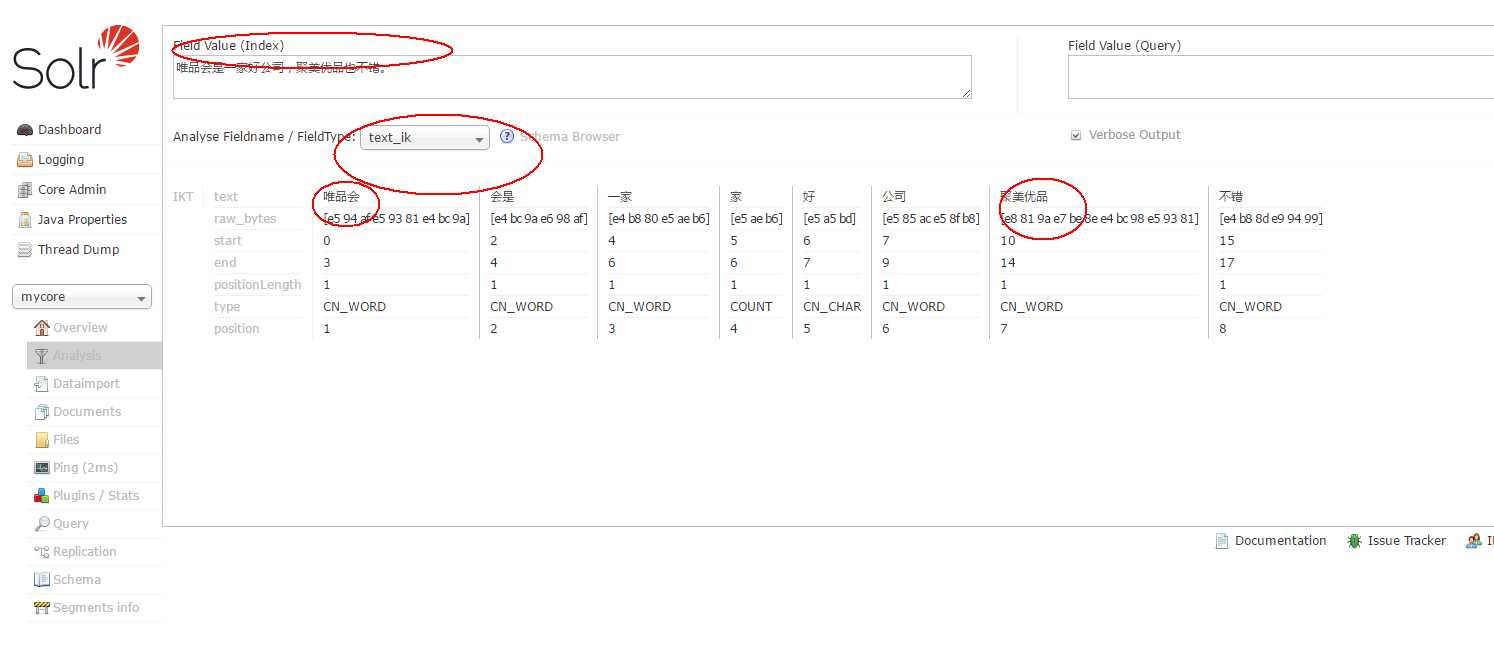
Task: Click the Issue Tracker bug icon
Action: 1354,541
